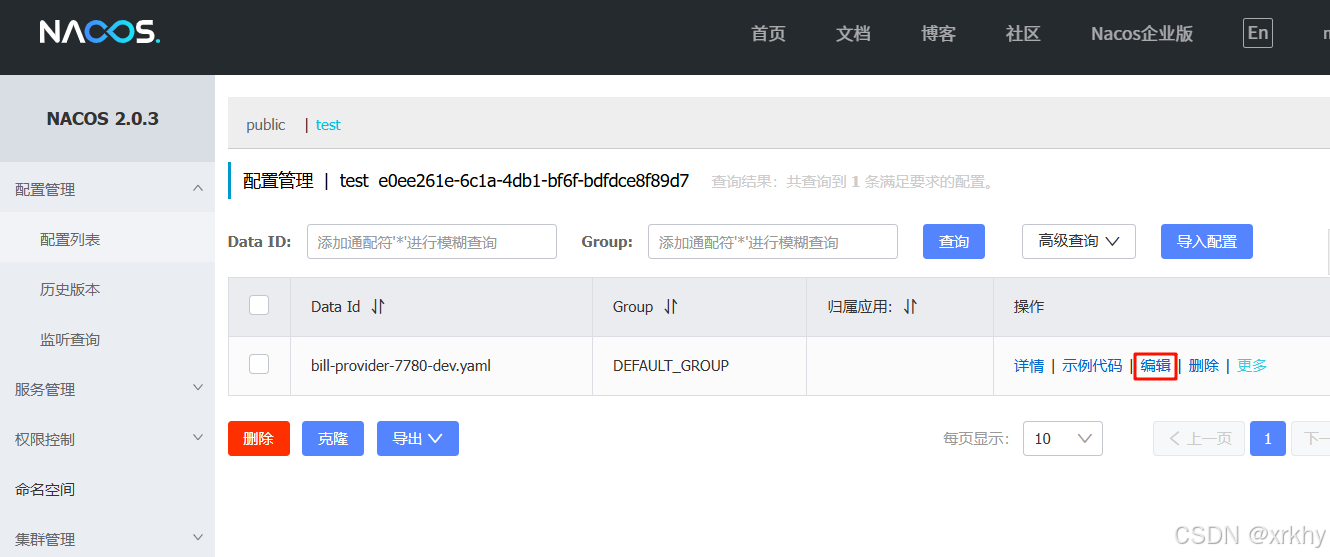Focus the Group search field
1330x557 pixels.
tap(773, 242)
